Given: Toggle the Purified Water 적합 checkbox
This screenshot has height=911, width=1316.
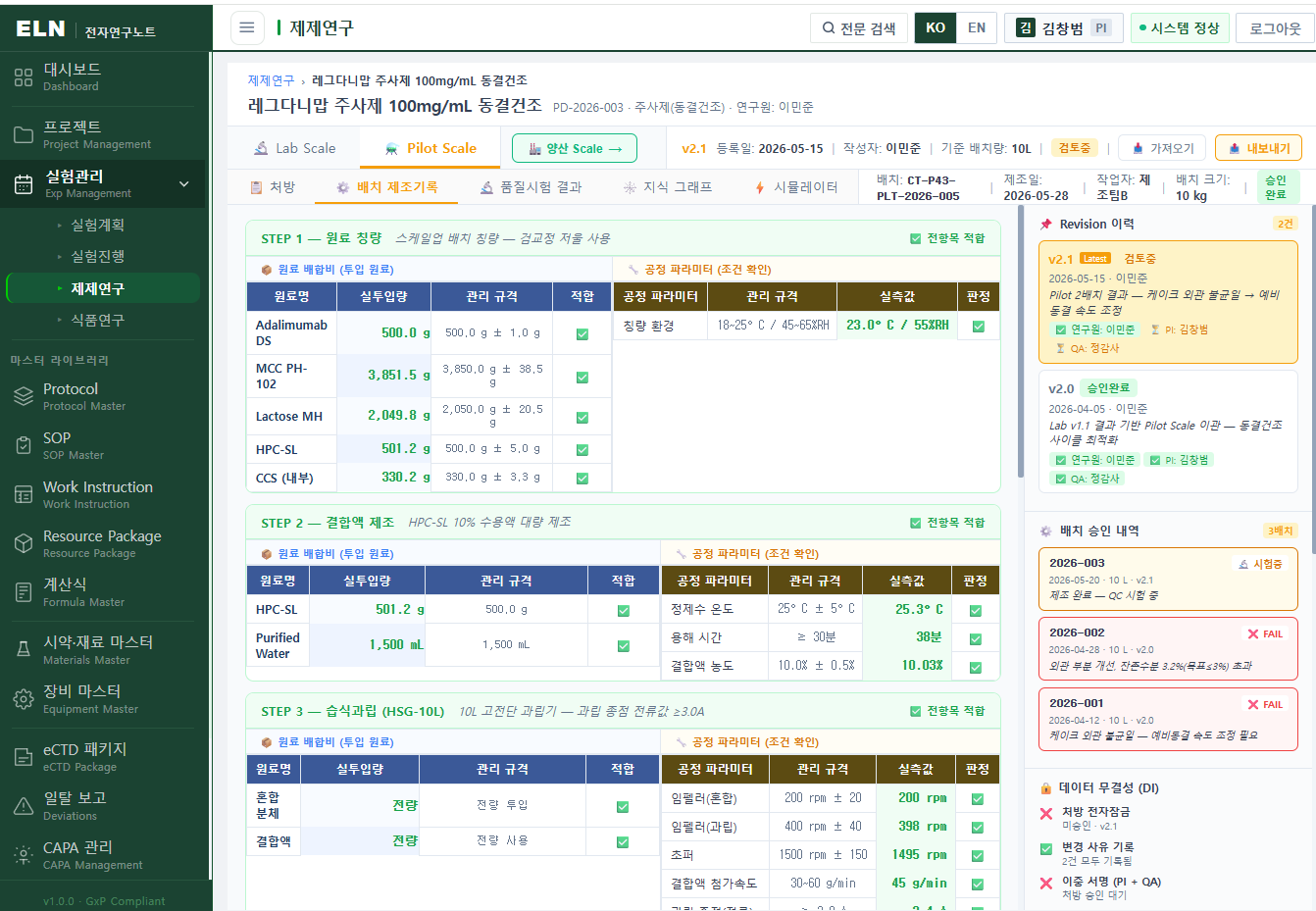Looking at the screenshot, I should pos(624,646).
